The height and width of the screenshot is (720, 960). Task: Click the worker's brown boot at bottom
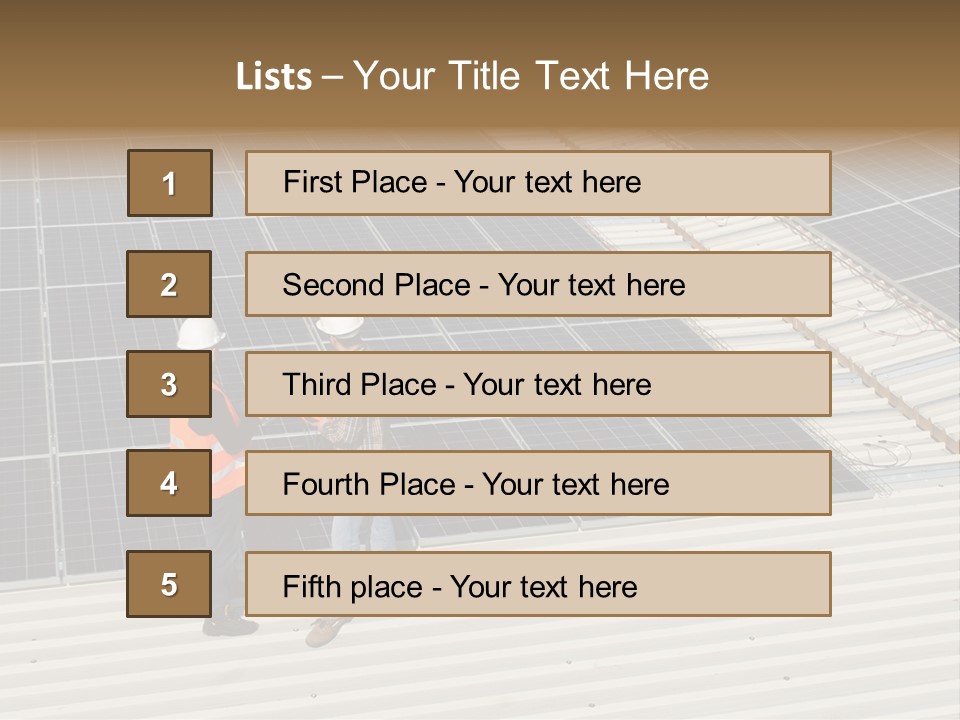coord(326,631)
